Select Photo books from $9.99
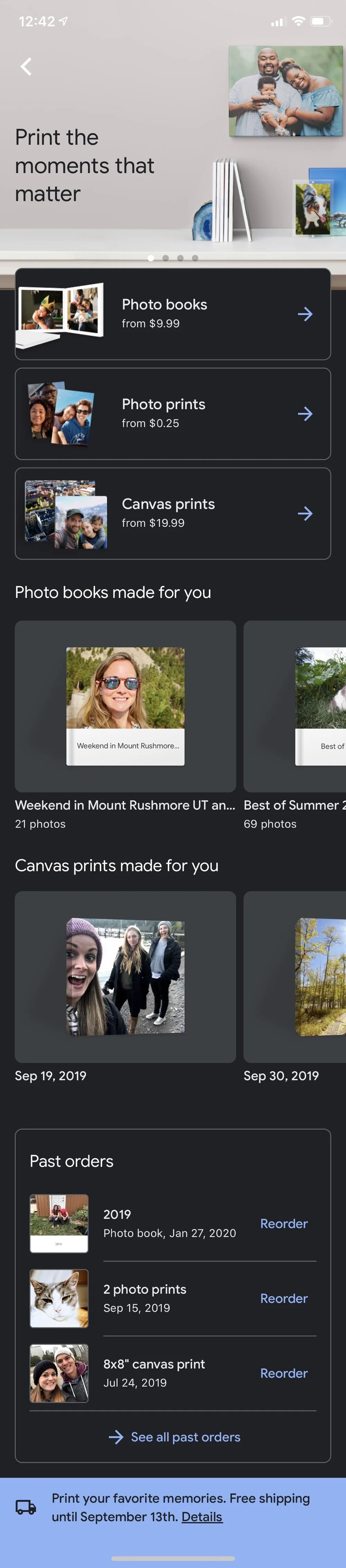346x1568 pixels. tap(173, 314)
